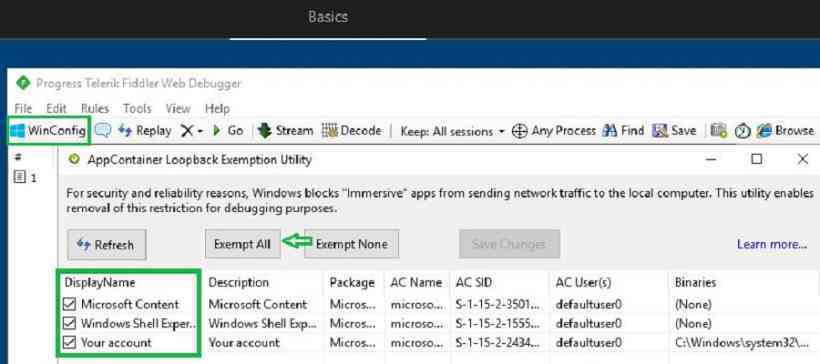Sort by AC User(s) column header
The image size is (820, 364).
click(x=583, y=282)
